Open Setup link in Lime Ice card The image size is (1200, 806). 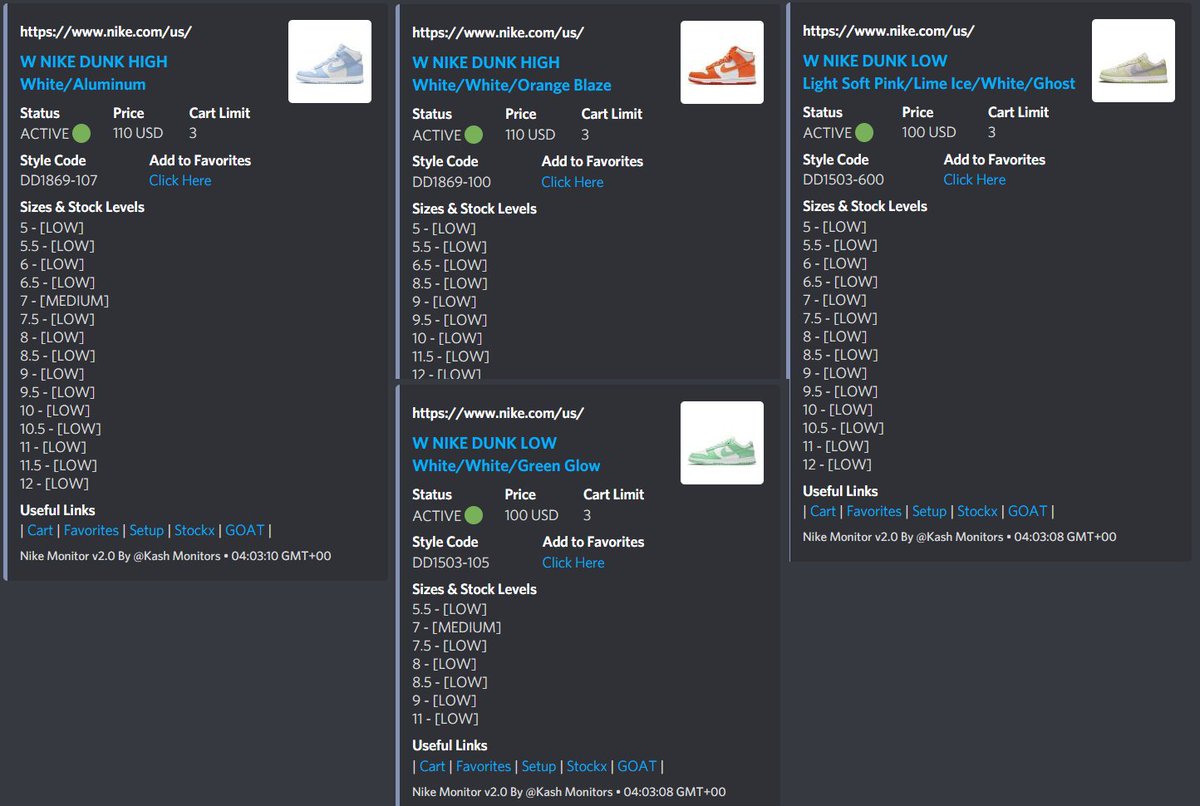tap(929, 511)
